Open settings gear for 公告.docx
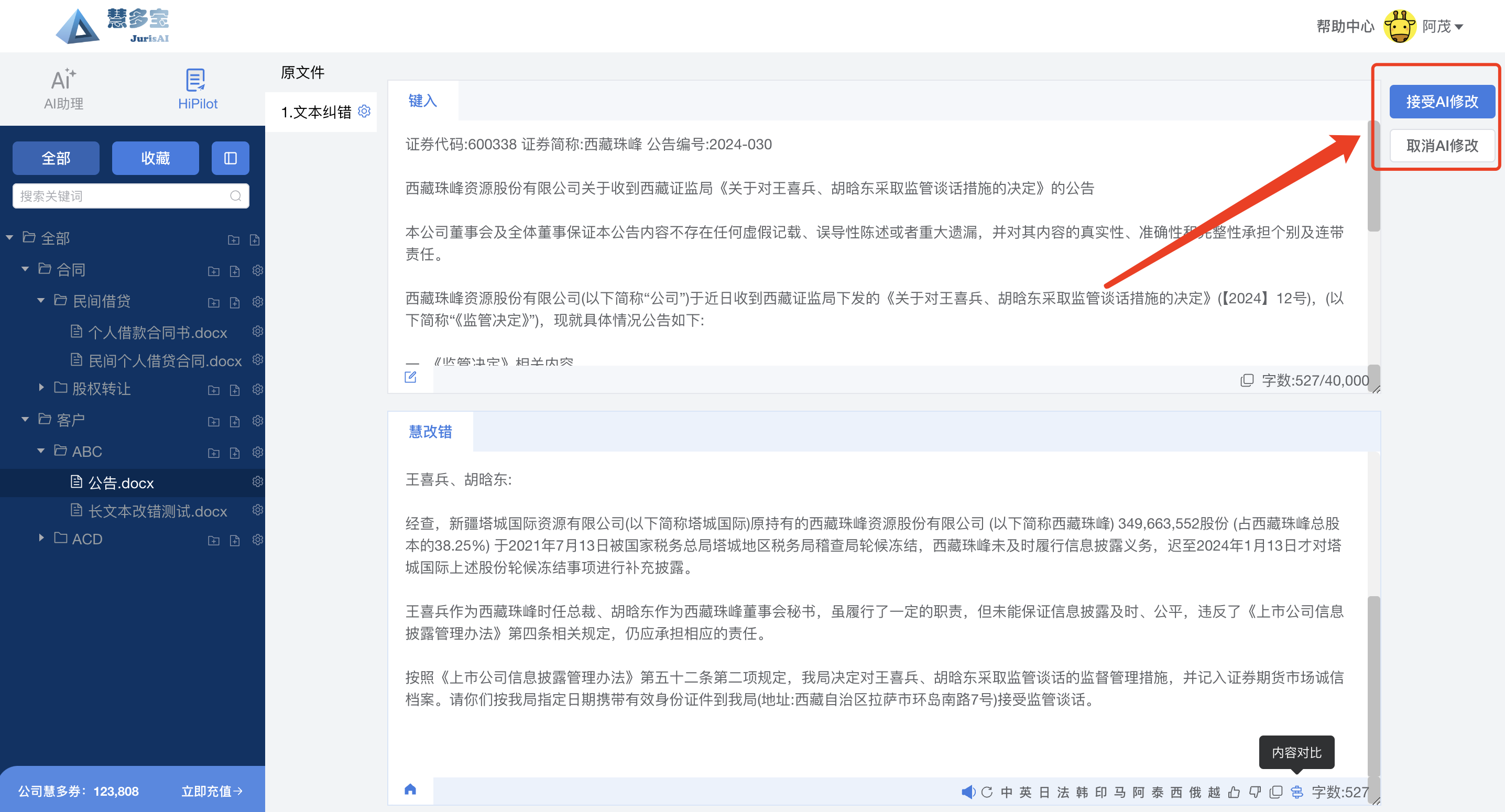Screen dimensions: 1505x812 click(x=258, y=481)
